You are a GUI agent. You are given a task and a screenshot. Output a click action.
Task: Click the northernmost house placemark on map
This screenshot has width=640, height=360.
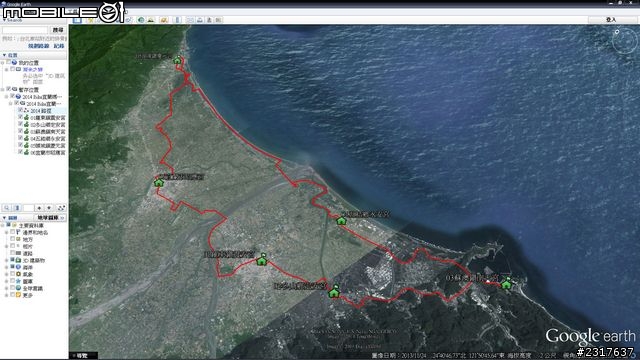point(177,60)
